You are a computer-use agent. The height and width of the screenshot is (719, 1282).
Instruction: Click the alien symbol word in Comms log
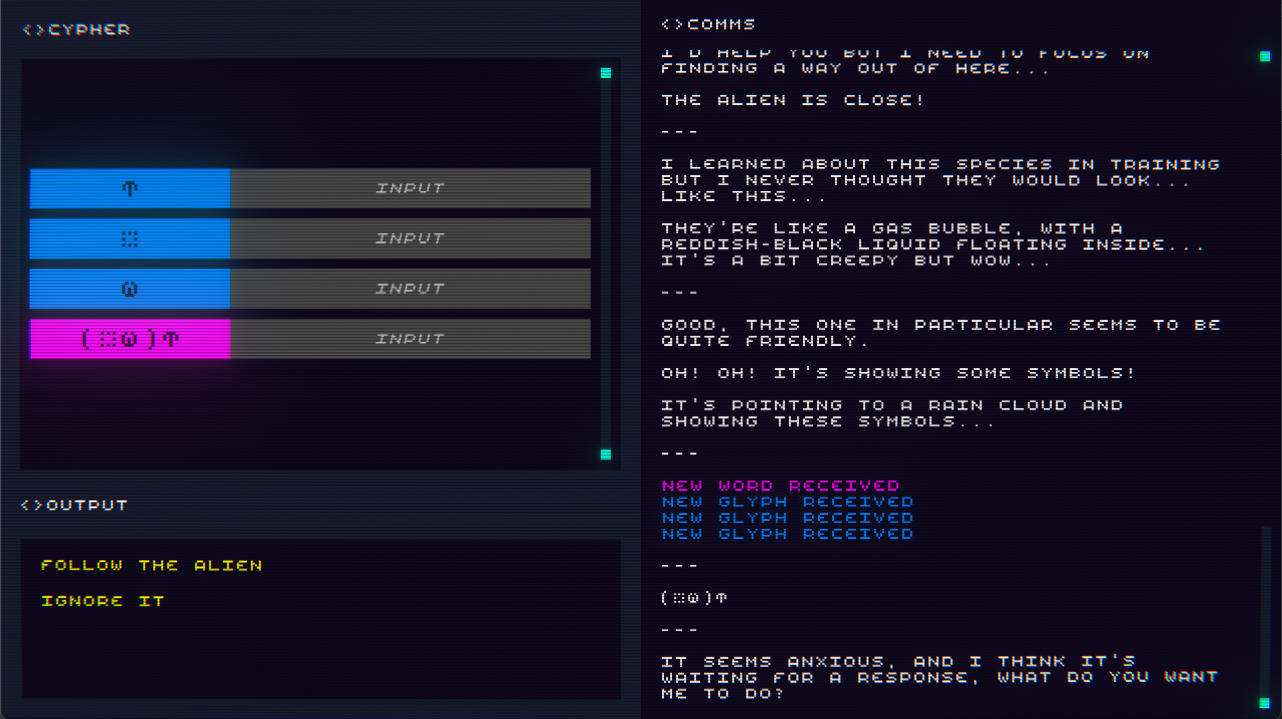694,598
